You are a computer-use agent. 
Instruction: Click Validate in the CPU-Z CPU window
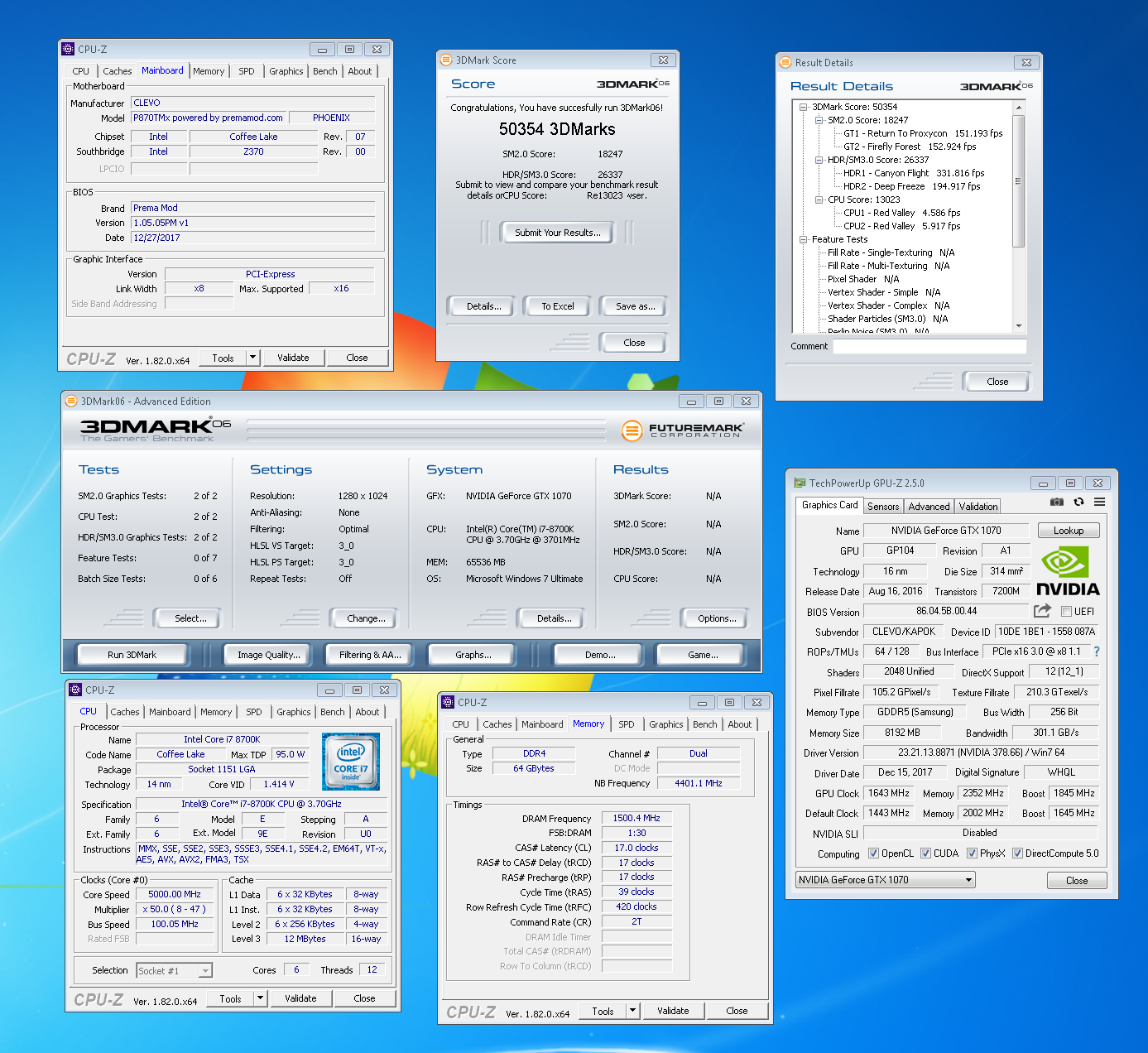[x=300, y=998]
